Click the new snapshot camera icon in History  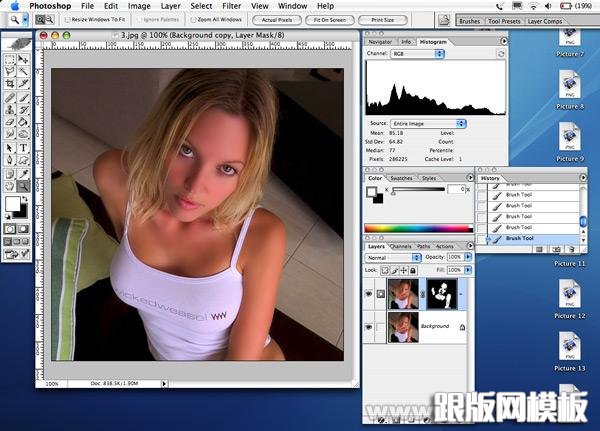point(556,250)
